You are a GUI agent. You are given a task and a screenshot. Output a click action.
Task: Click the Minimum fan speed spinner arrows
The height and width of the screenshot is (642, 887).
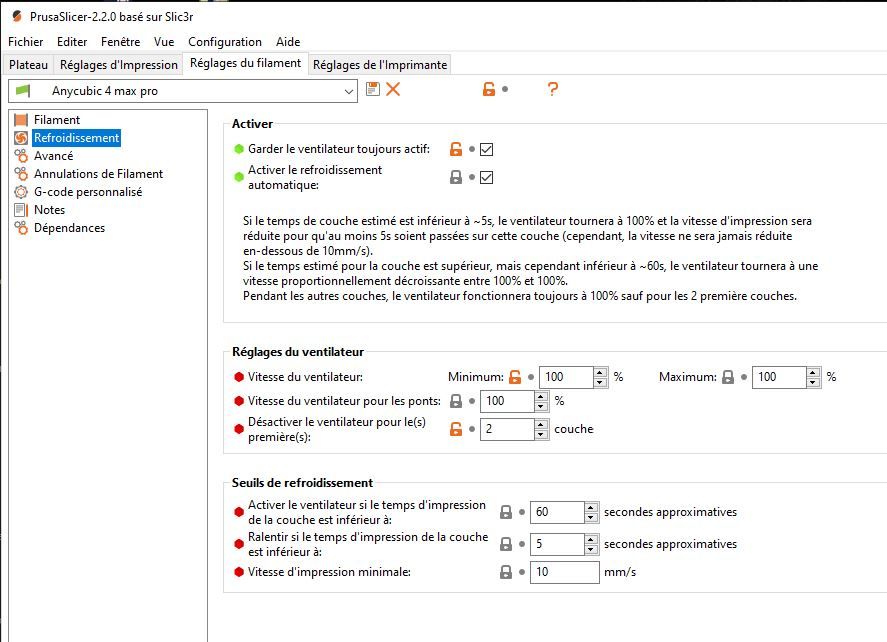click(x=600, y=377)
